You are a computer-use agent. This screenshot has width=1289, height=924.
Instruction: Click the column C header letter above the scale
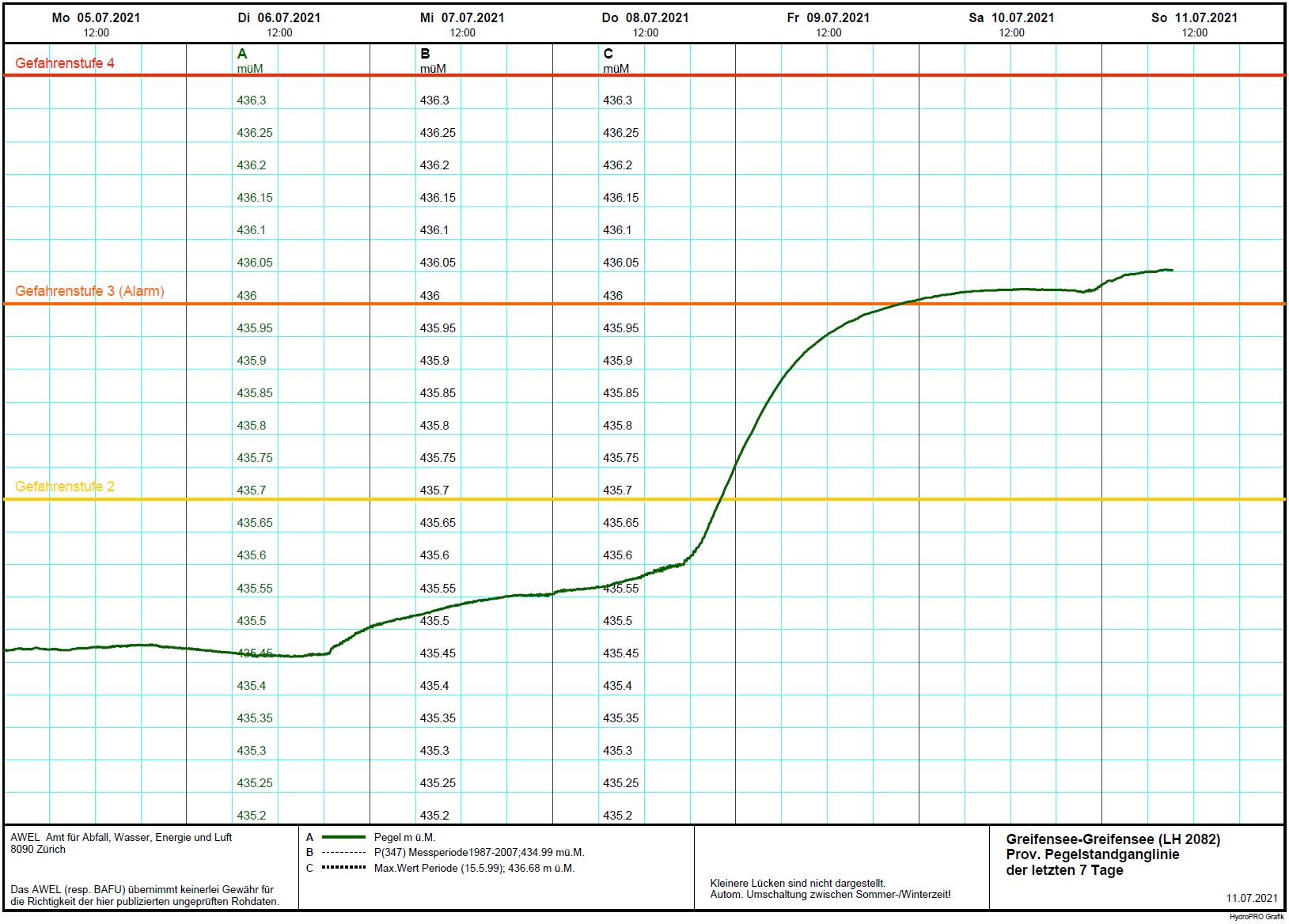point(608,54)
